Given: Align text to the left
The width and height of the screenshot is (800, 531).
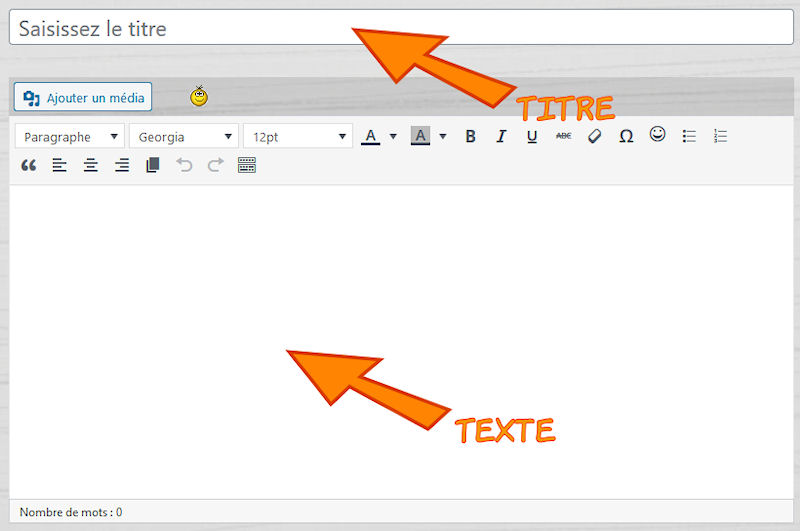Looking at the screenshot, I should (x=60, y=165).
